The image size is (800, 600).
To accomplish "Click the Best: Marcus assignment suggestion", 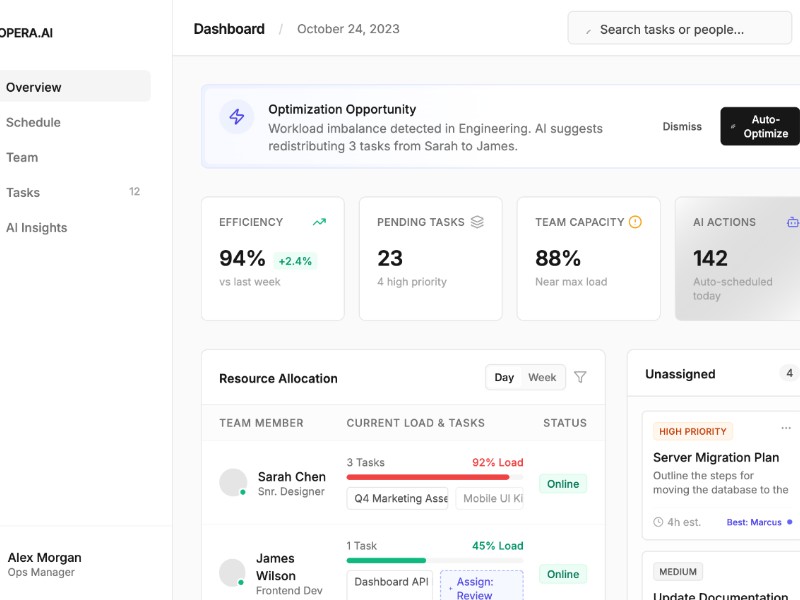I will (x=756, y=521).
